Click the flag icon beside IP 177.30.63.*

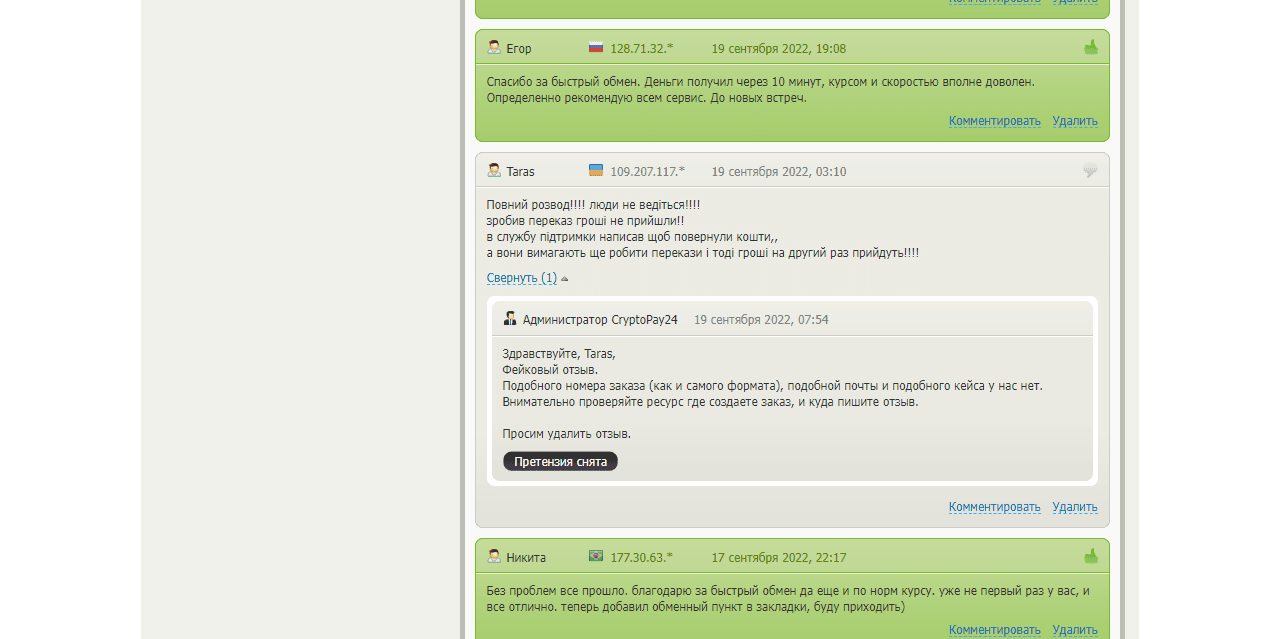[x=596, y=556]
